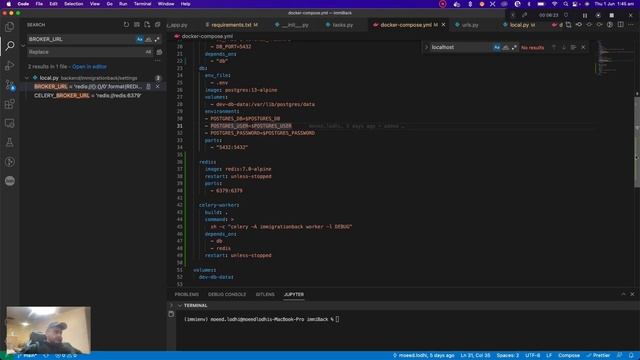
Task: Switch to tasks.py tab
Action: pos(342,25)
